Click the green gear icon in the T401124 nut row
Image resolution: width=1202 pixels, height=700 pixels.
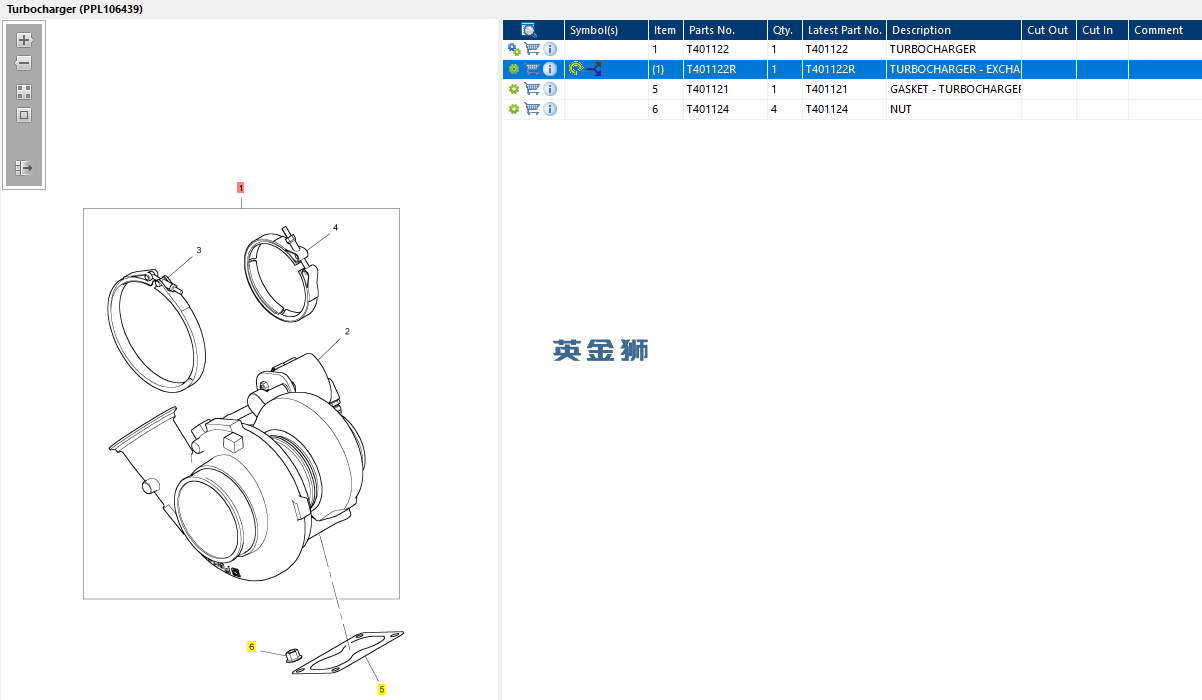point(514,109)
